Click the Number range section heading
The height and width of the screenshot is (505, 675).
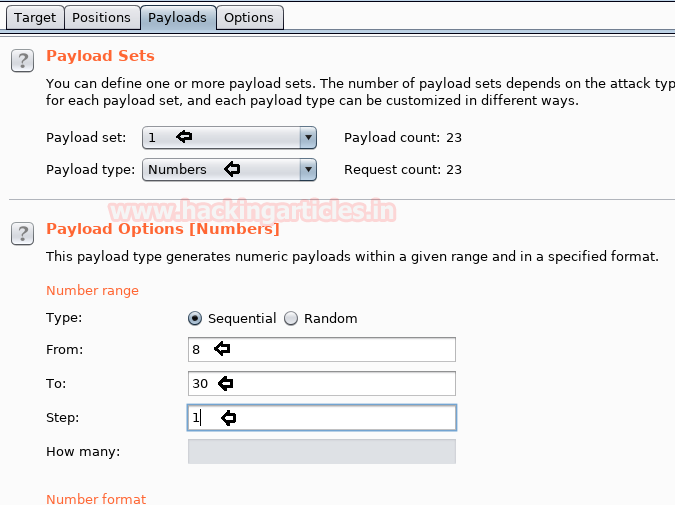pyautogui.click(x=92, y=290)
